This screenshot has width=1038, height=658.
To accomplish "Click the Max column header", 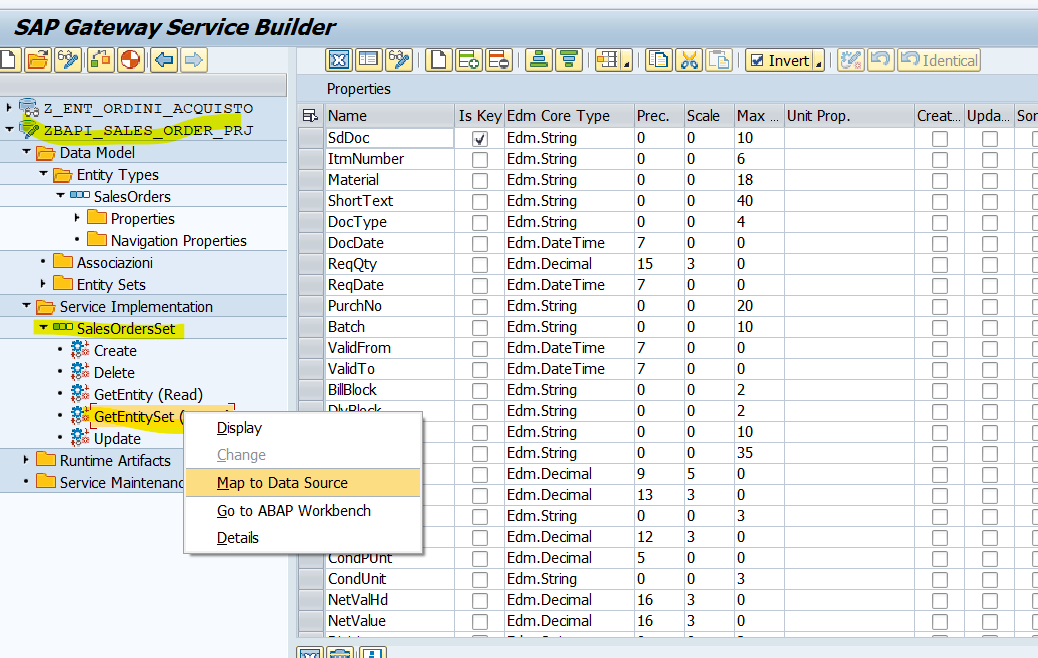I will (x=759, y=116).
